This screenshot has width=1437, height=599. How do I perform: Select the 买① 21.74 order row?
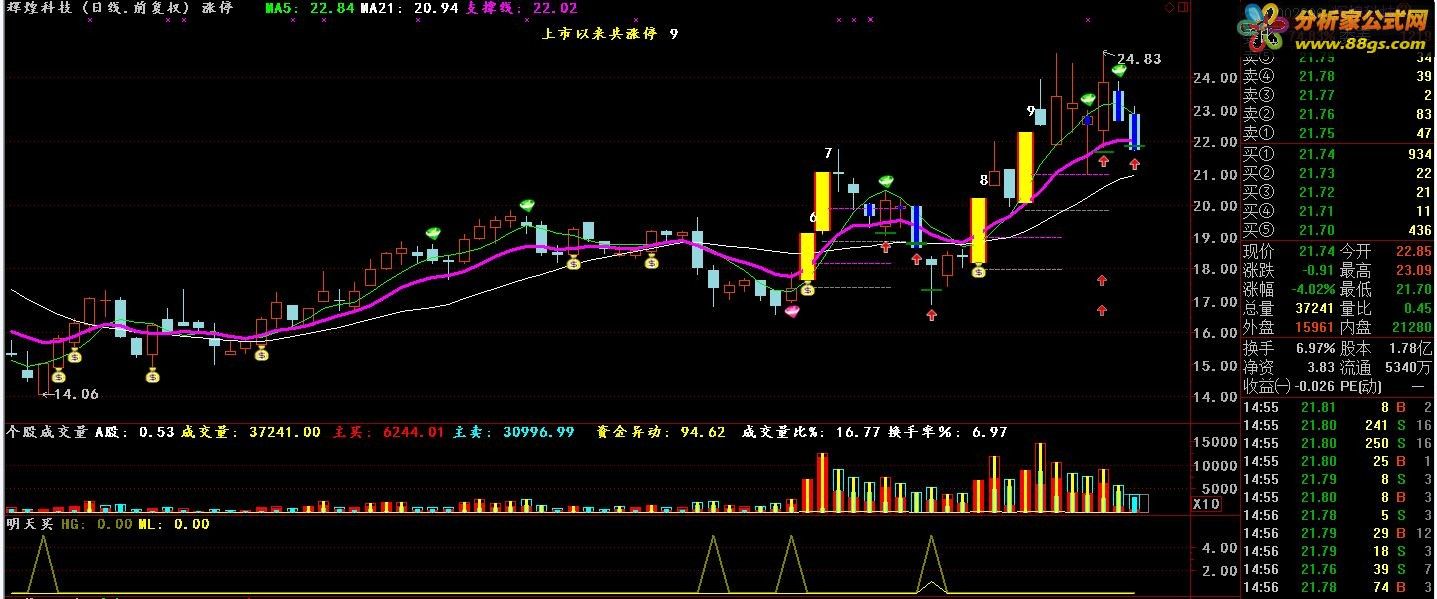1337,154
